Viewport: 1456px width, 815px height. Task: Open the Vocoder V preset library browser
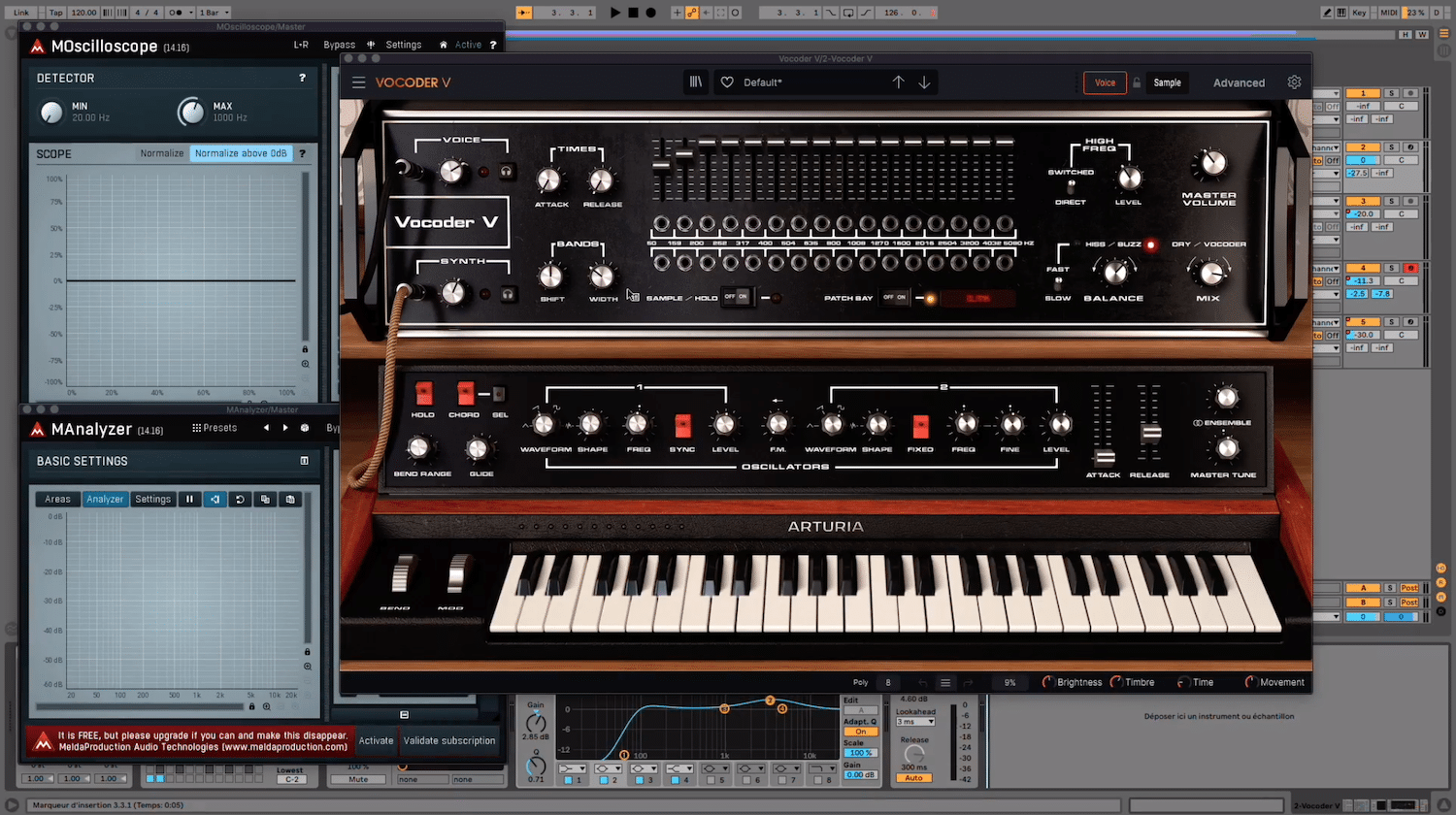696,82
